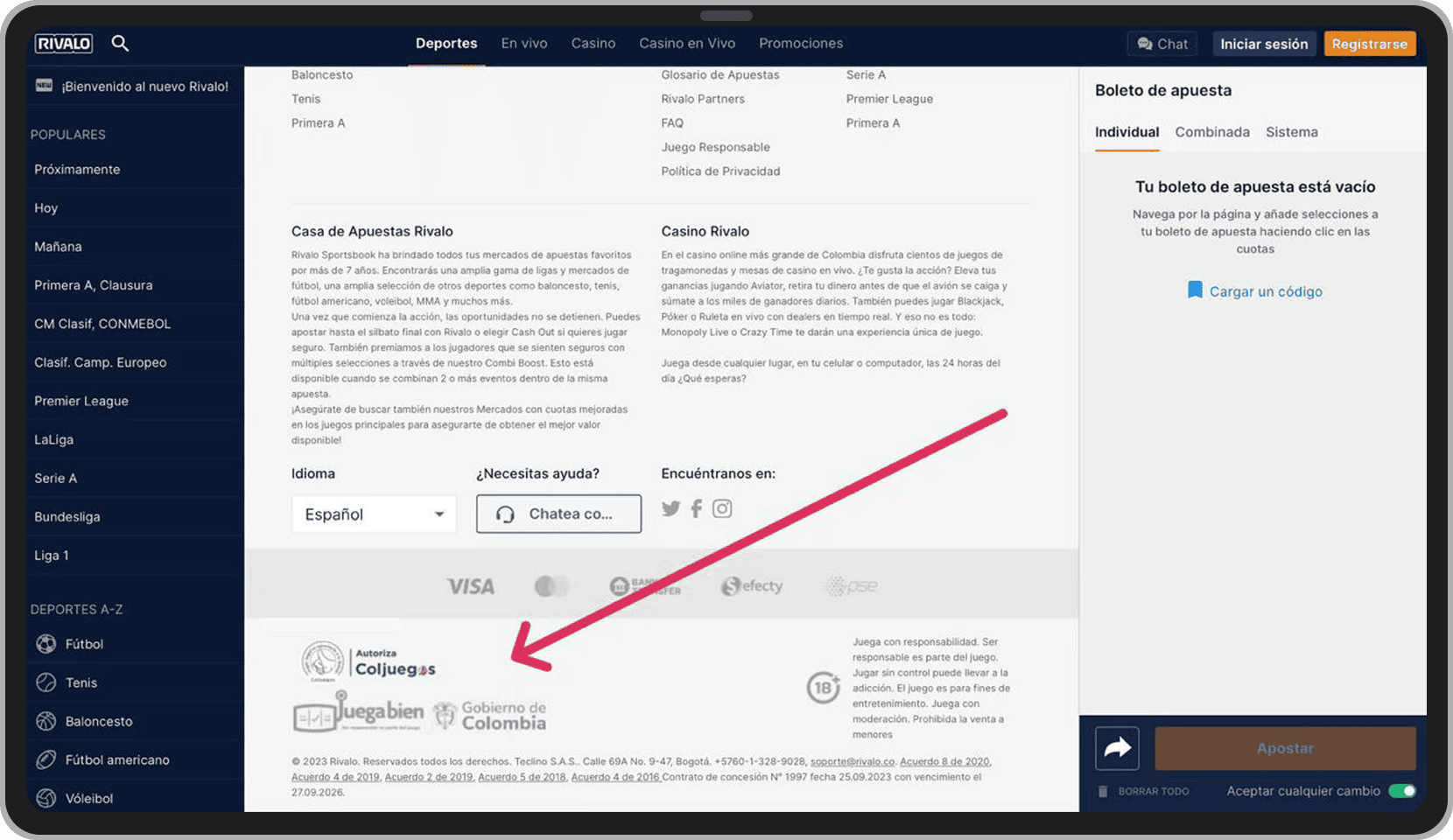Click the soporte@rivalo.co email link
Viewport: 1453px width, 840px height.
(853, 761)
